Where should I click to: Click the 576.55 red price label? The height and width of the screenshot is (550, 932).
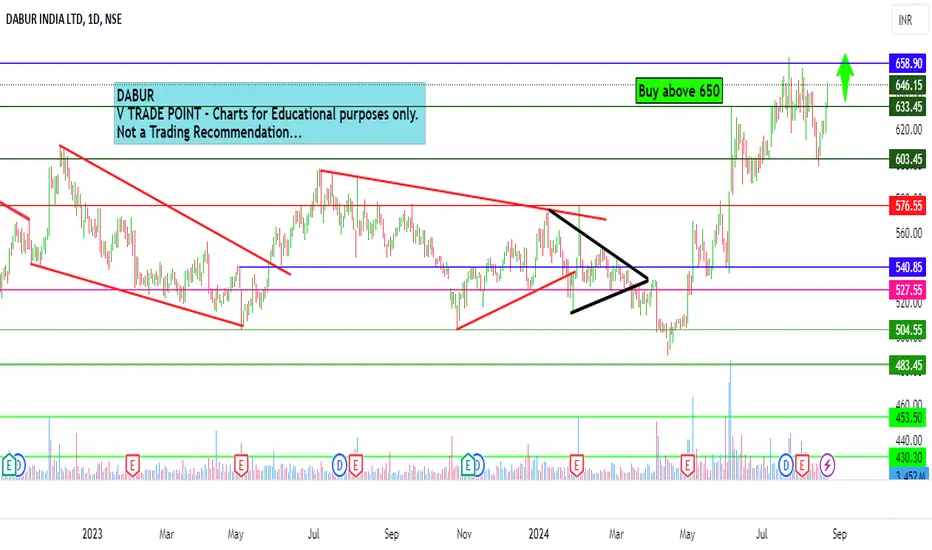pos(908,206)
